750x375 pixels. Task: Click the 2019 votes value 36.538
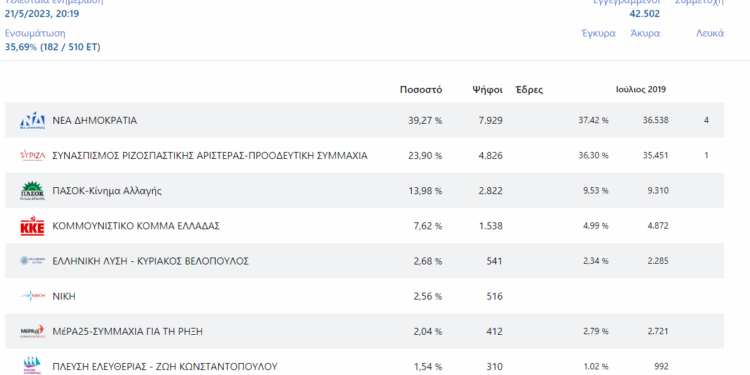pyautogui.click(x=656, y=120)
